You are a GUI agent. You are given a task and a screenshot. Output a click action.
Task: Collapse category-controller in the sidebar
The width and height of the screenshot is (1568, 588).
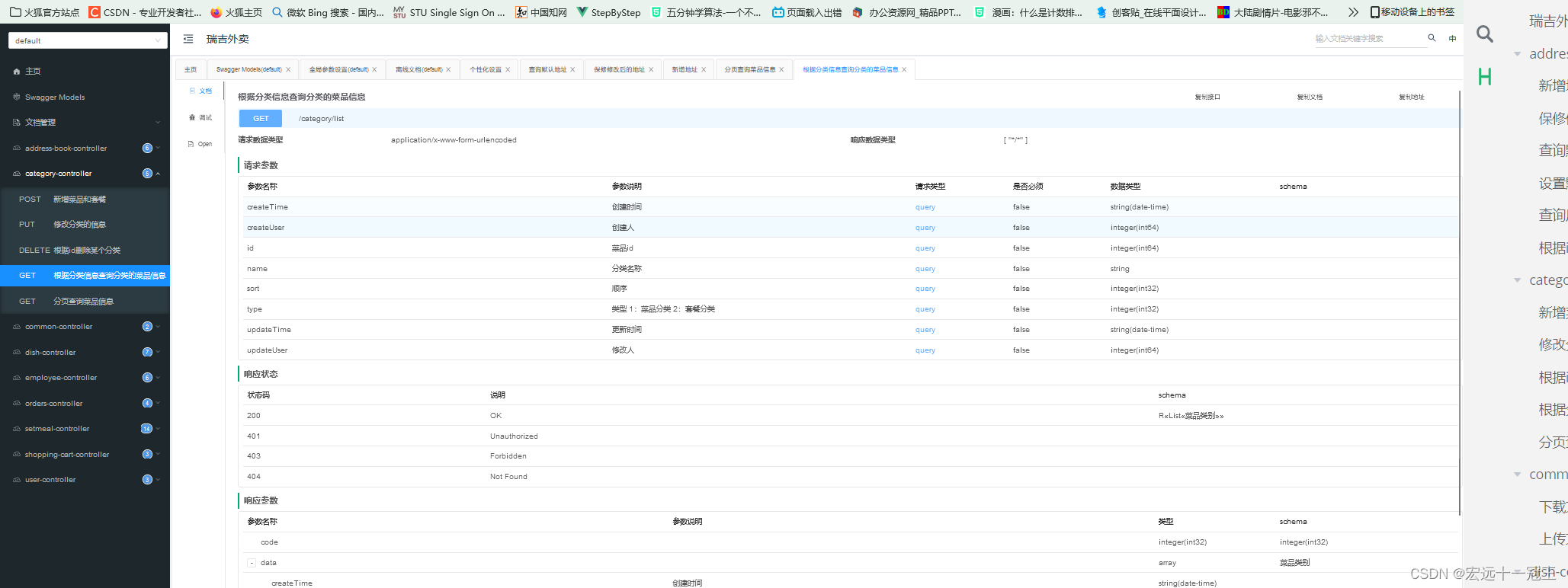85,174
